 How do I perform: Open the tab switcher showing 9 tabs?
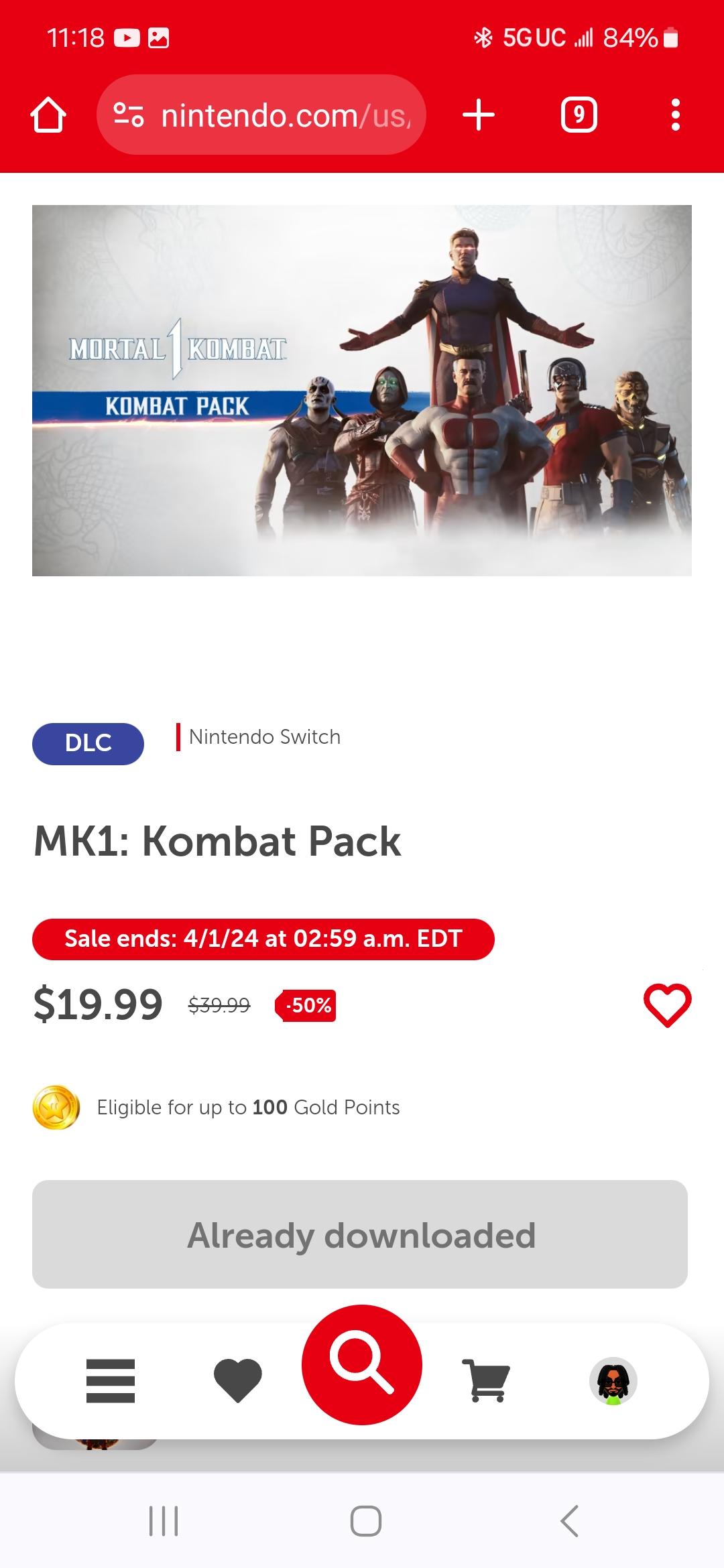click(x=579, y=115)
